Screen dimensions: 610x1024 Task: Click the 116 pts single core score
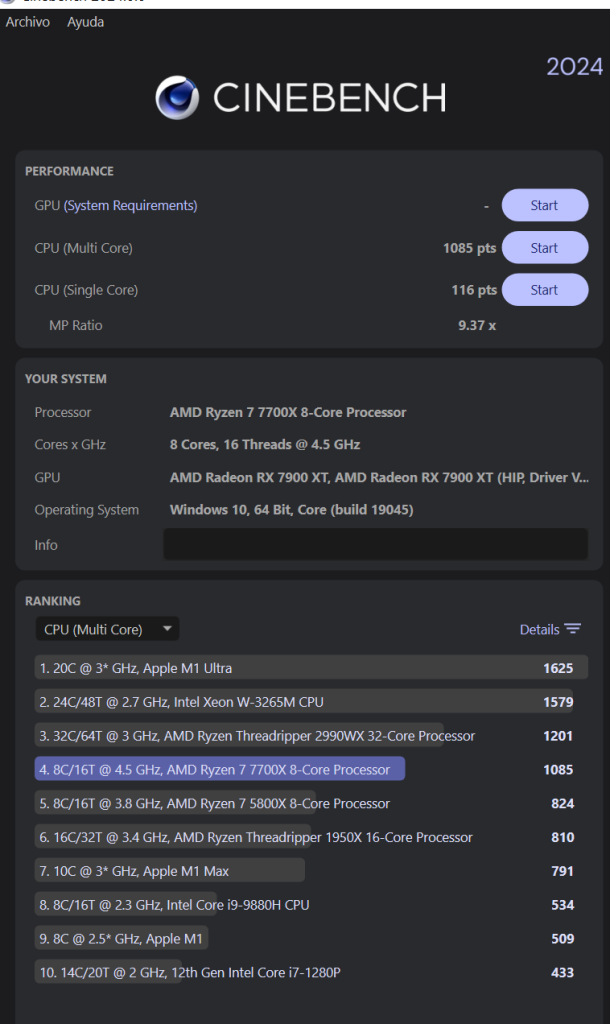point(474,289)
